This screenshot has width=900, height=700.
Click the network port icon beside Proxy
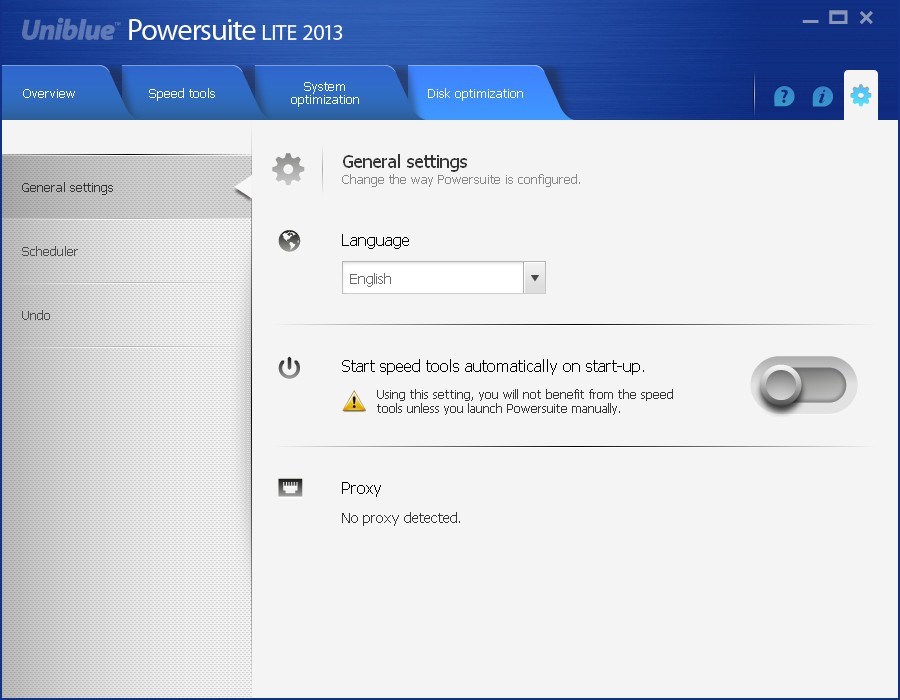point(290,488)
